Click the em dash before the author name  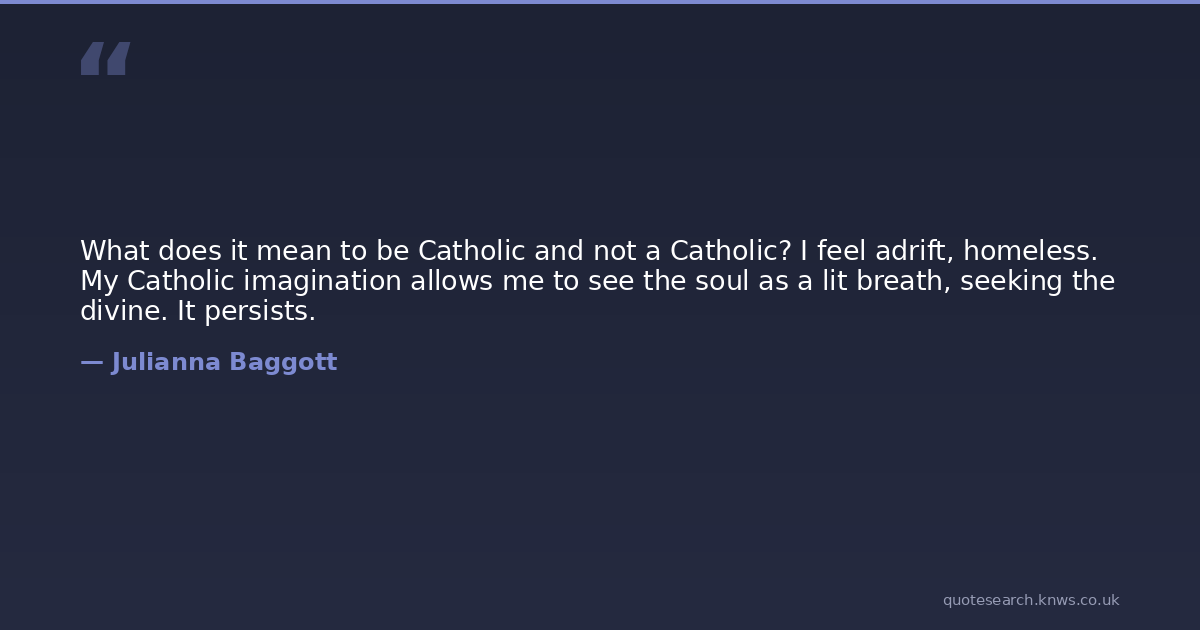point(91,362)
